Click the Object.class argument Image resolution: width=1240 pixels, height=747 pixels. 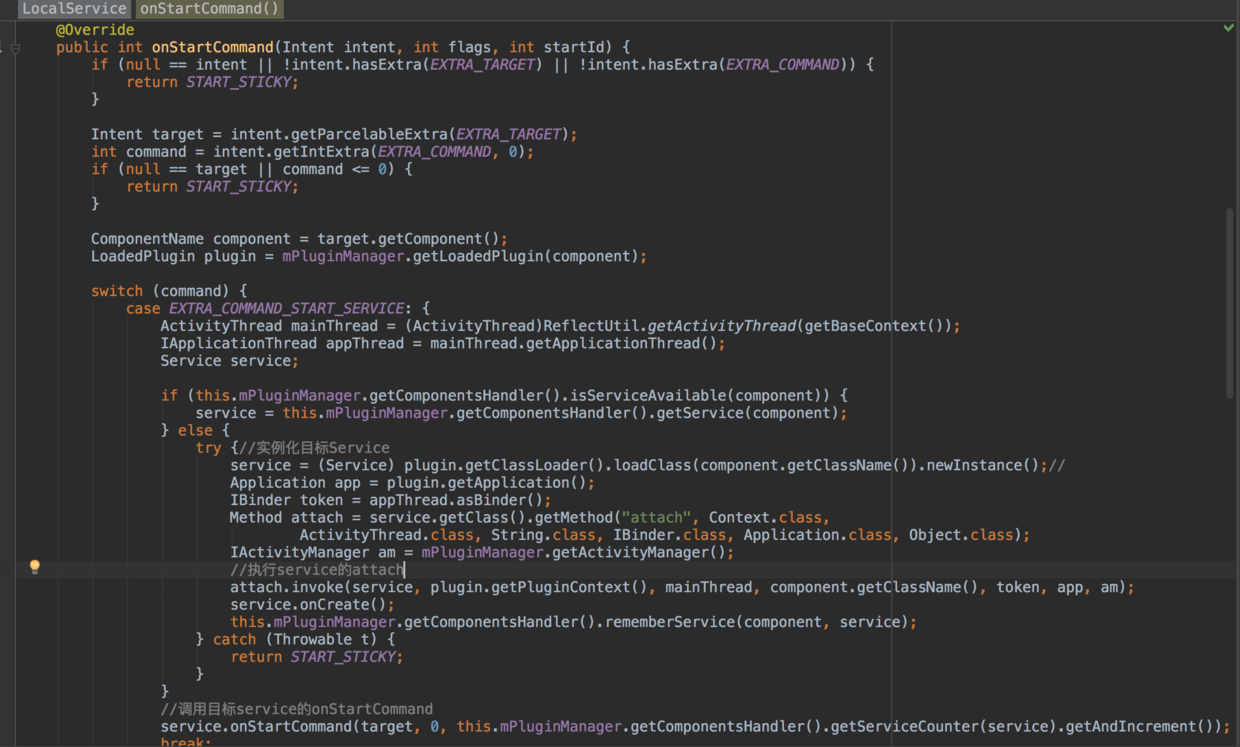[961, 535]
